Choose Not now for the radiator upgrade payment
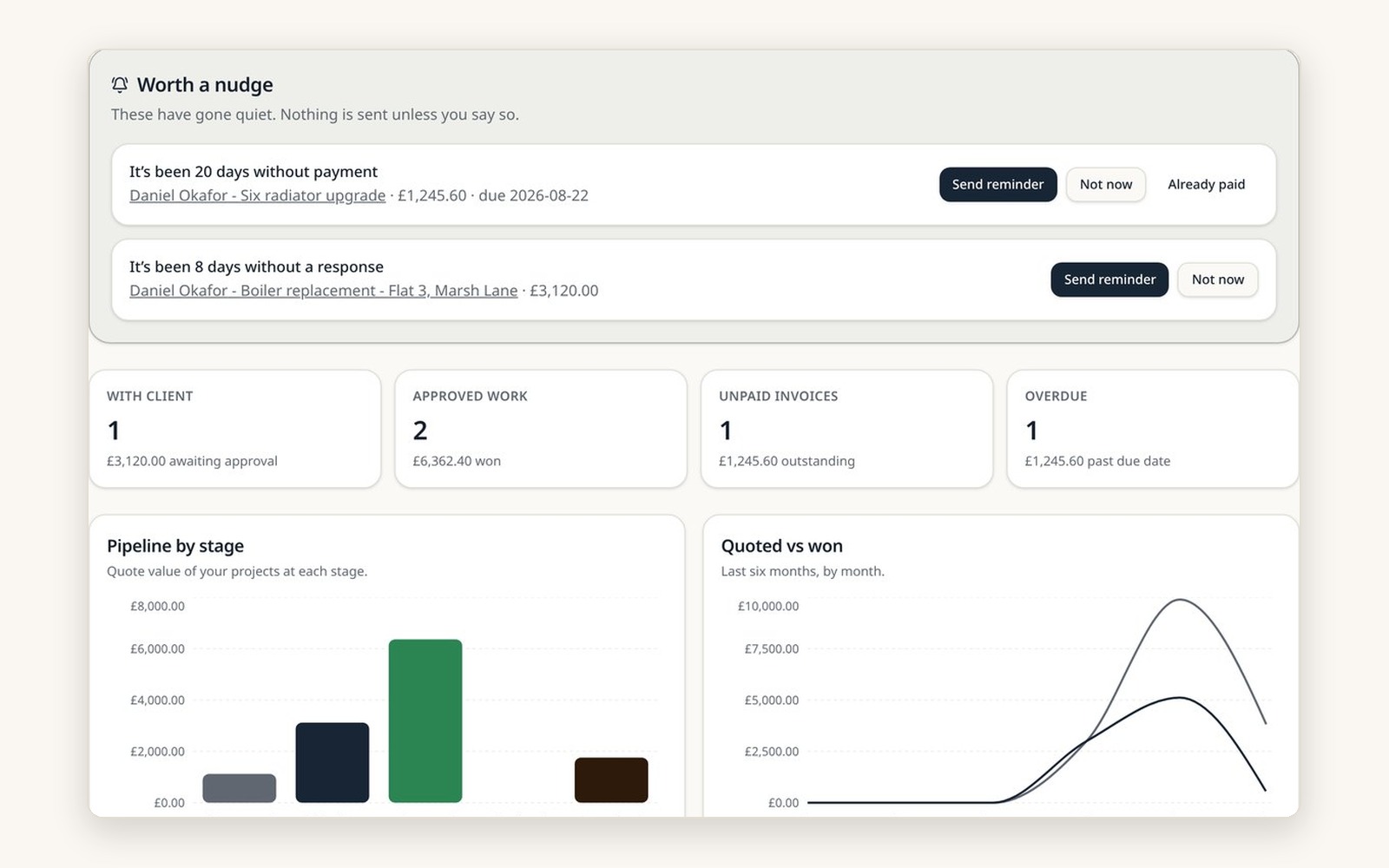 (x=1105, y=184)
